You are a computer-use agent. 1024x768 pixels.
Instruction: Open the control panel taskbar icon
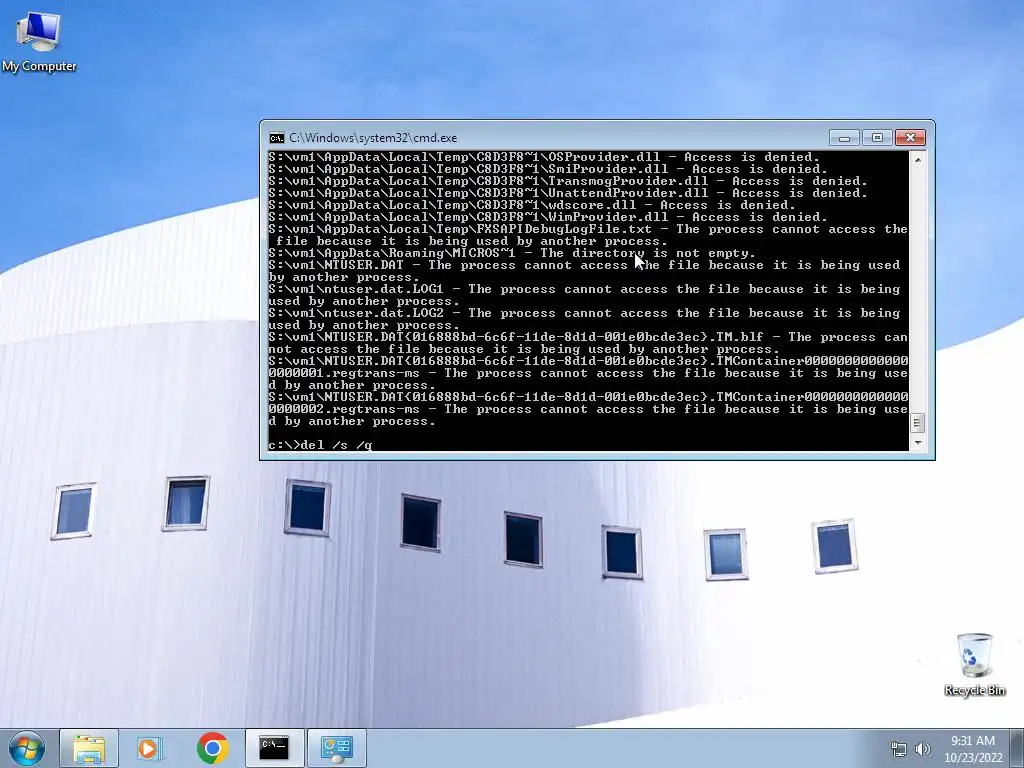point(336,748)
